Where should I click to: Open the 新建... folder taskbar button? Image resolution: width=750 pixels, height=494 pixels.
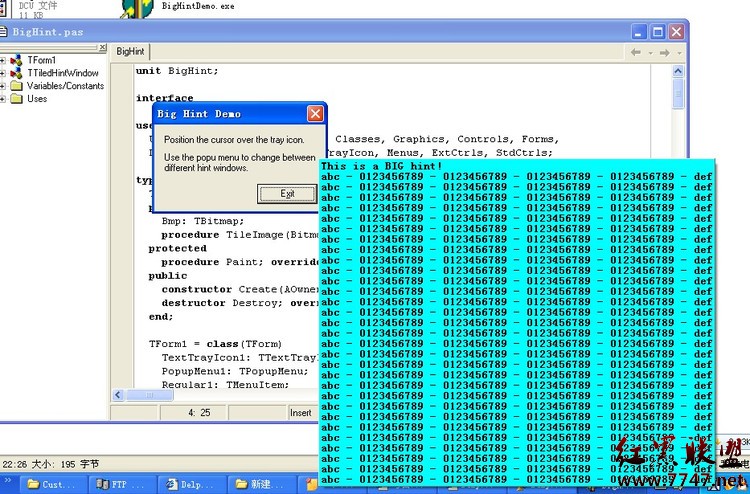(261, 484)
